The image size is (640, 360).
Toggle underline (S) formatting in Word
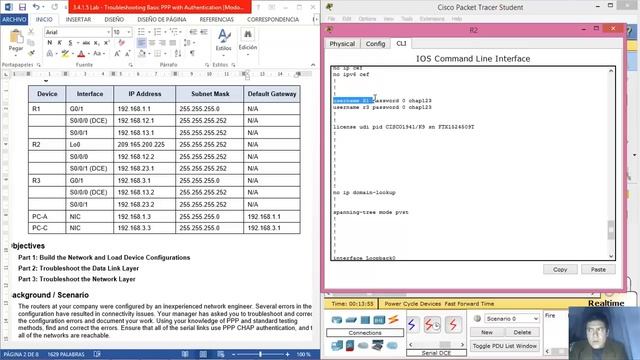pyautogui.click(x=70, y=43)
